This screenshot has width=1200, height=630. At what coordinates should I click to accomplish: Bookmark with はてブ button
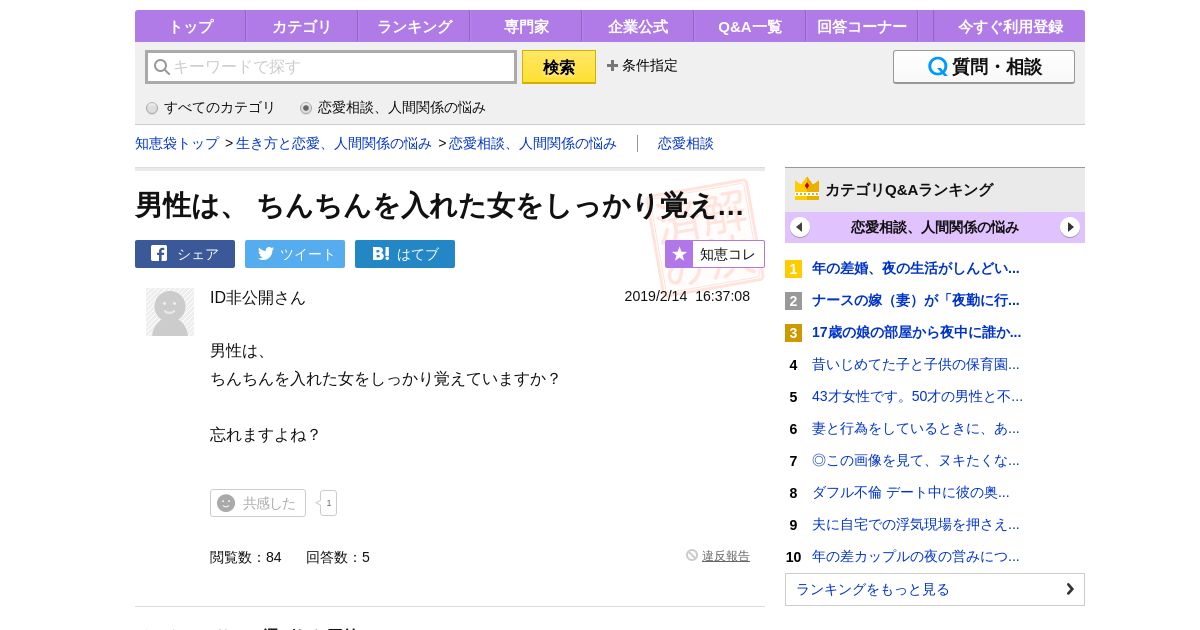[x=405, y=254]
